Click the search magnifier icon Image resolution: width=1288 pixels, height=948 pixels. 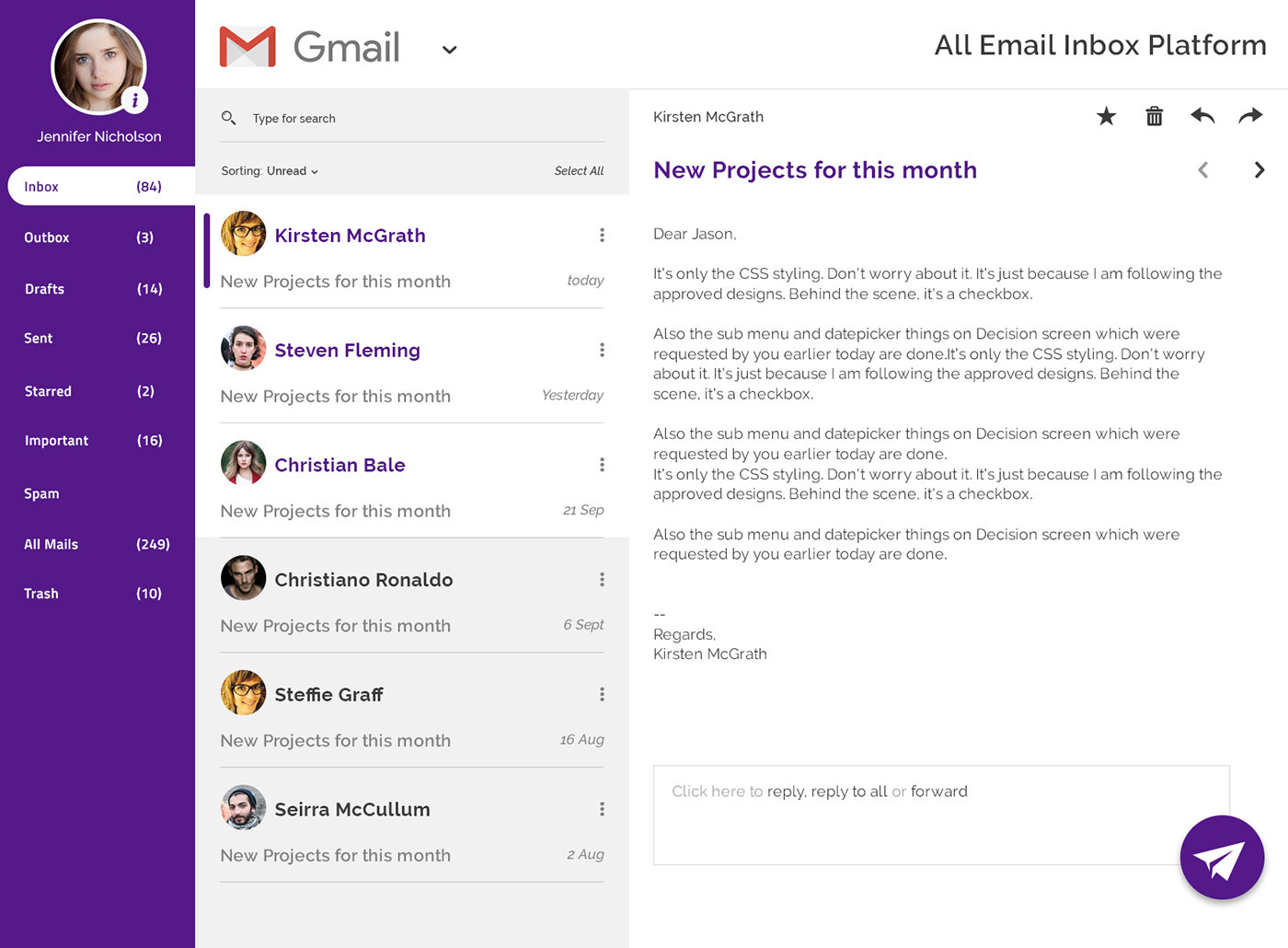pyautogui.click(x=228, y=118)
